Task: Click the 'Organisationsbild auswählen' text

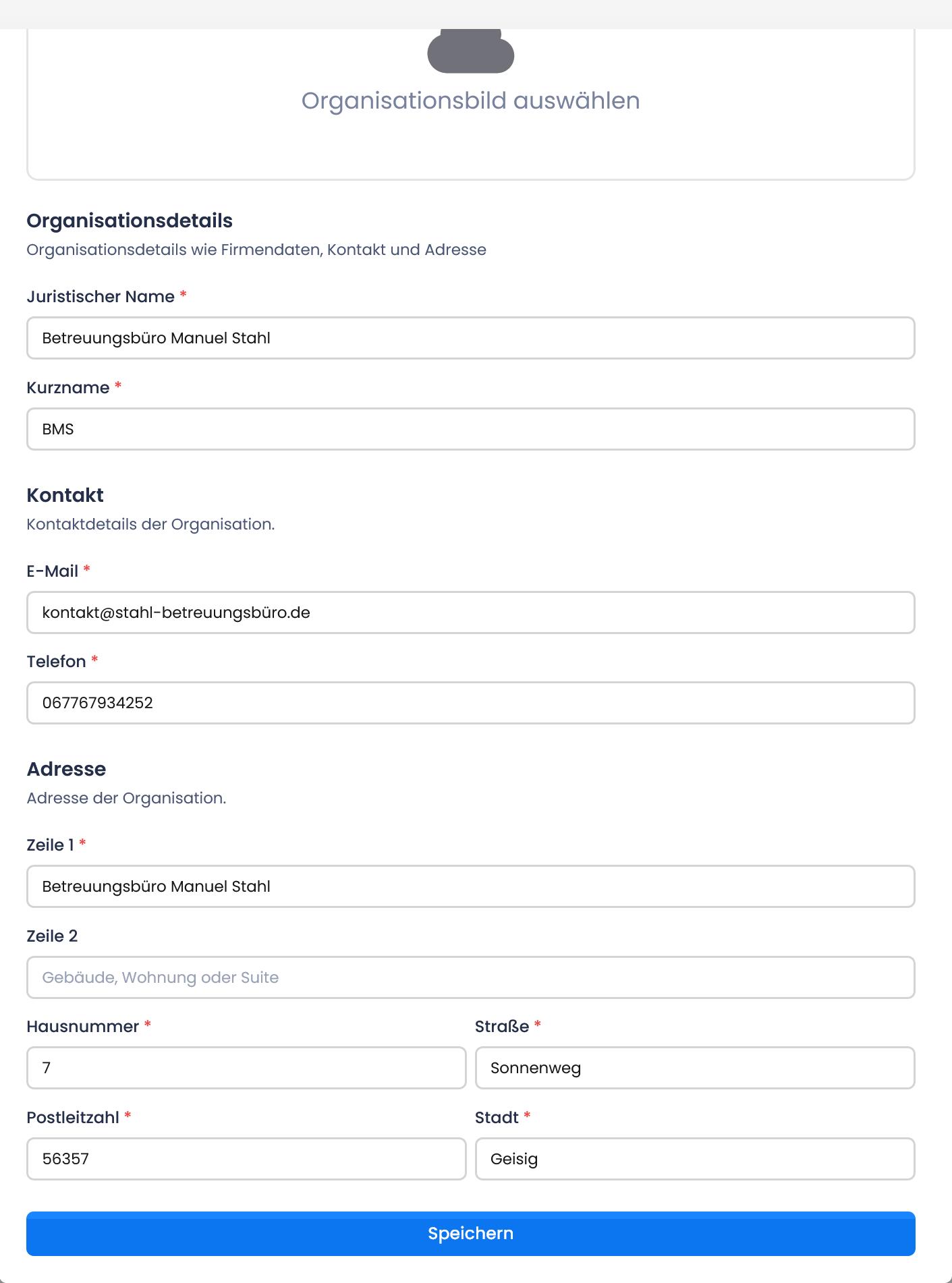Action: tap(470, 101)
